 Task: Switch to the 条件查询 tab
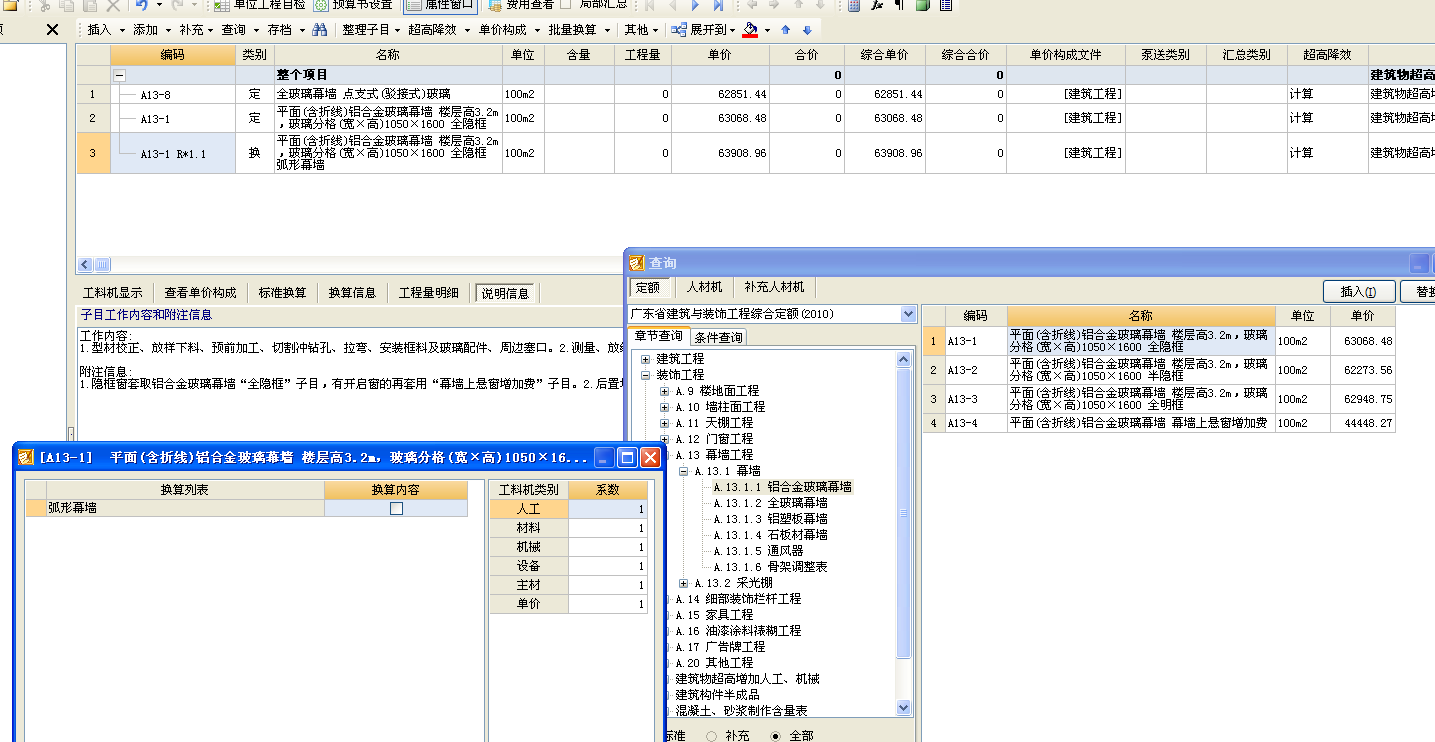[718, 337]
